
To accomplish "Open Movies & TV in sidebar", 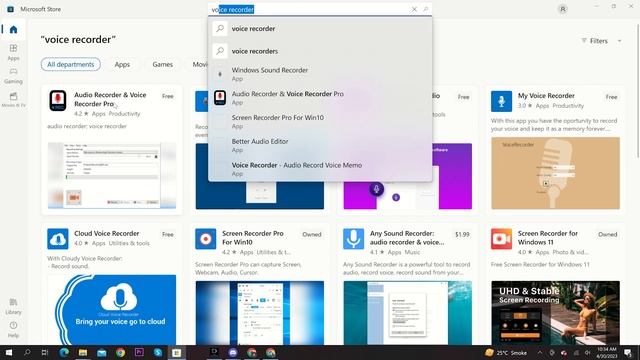I will tap(13, 100).
